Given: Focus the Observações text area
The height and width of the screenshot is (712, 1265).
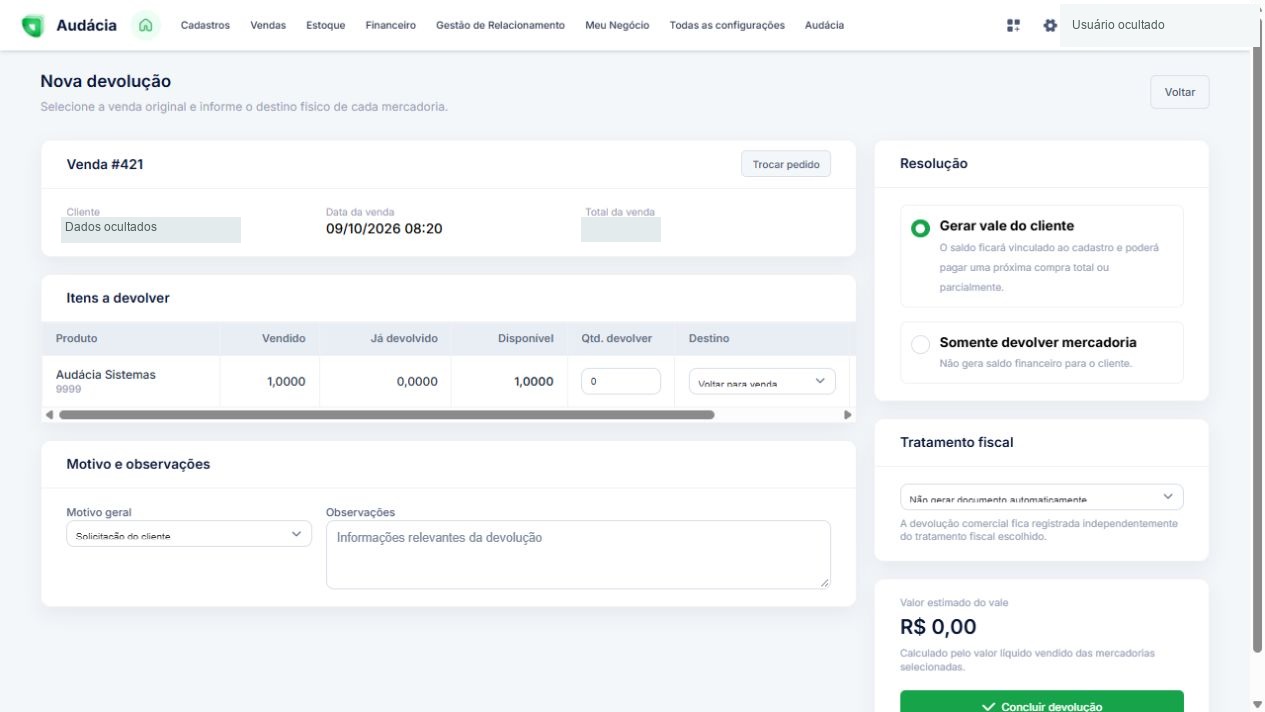Looking at the screenshot, I should point(578,554).
